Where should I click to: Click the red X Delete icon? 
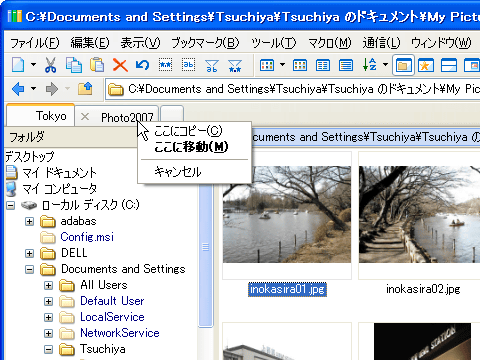[120, 65]
